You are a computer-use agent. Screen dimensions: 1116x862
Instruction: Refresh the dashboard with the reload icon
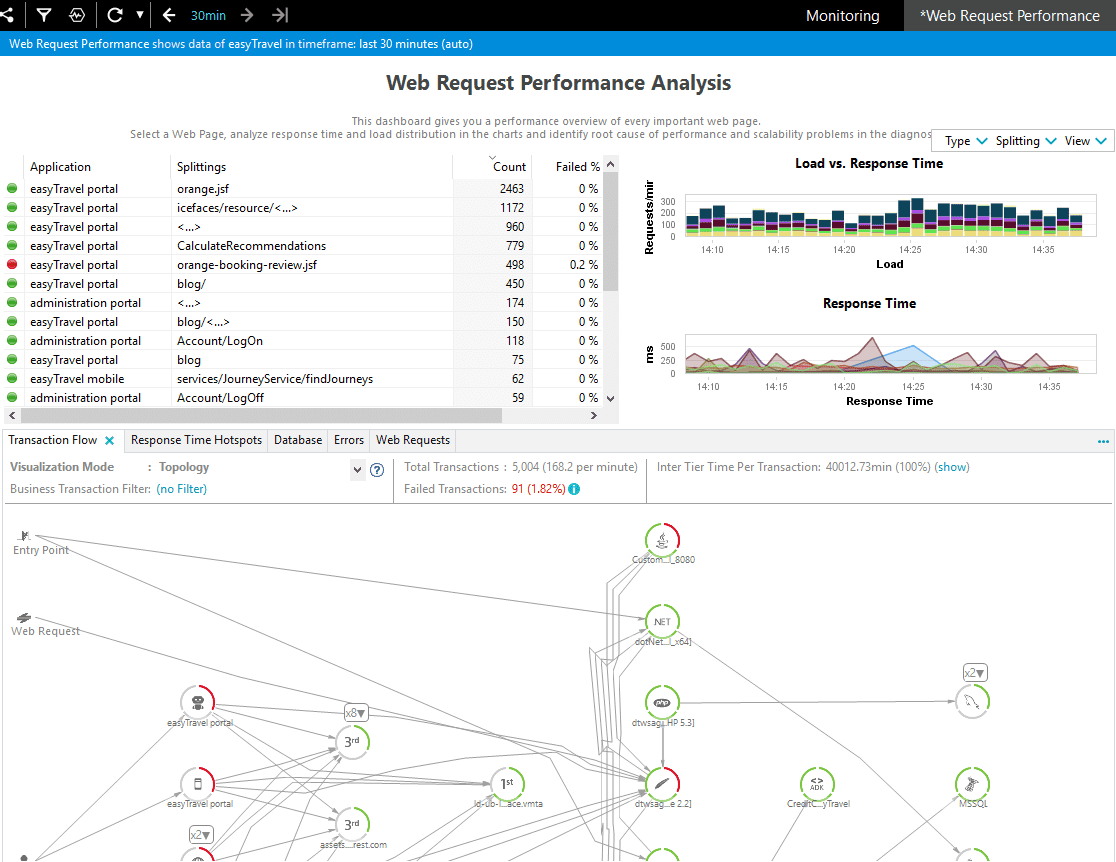[x=115, y=15]
